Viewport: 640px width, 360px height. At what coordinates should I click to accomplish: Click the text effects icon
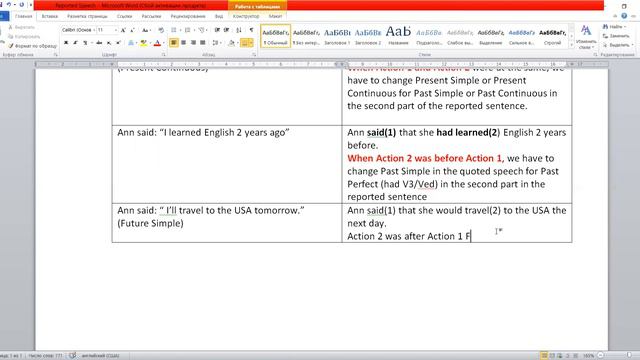131,42
